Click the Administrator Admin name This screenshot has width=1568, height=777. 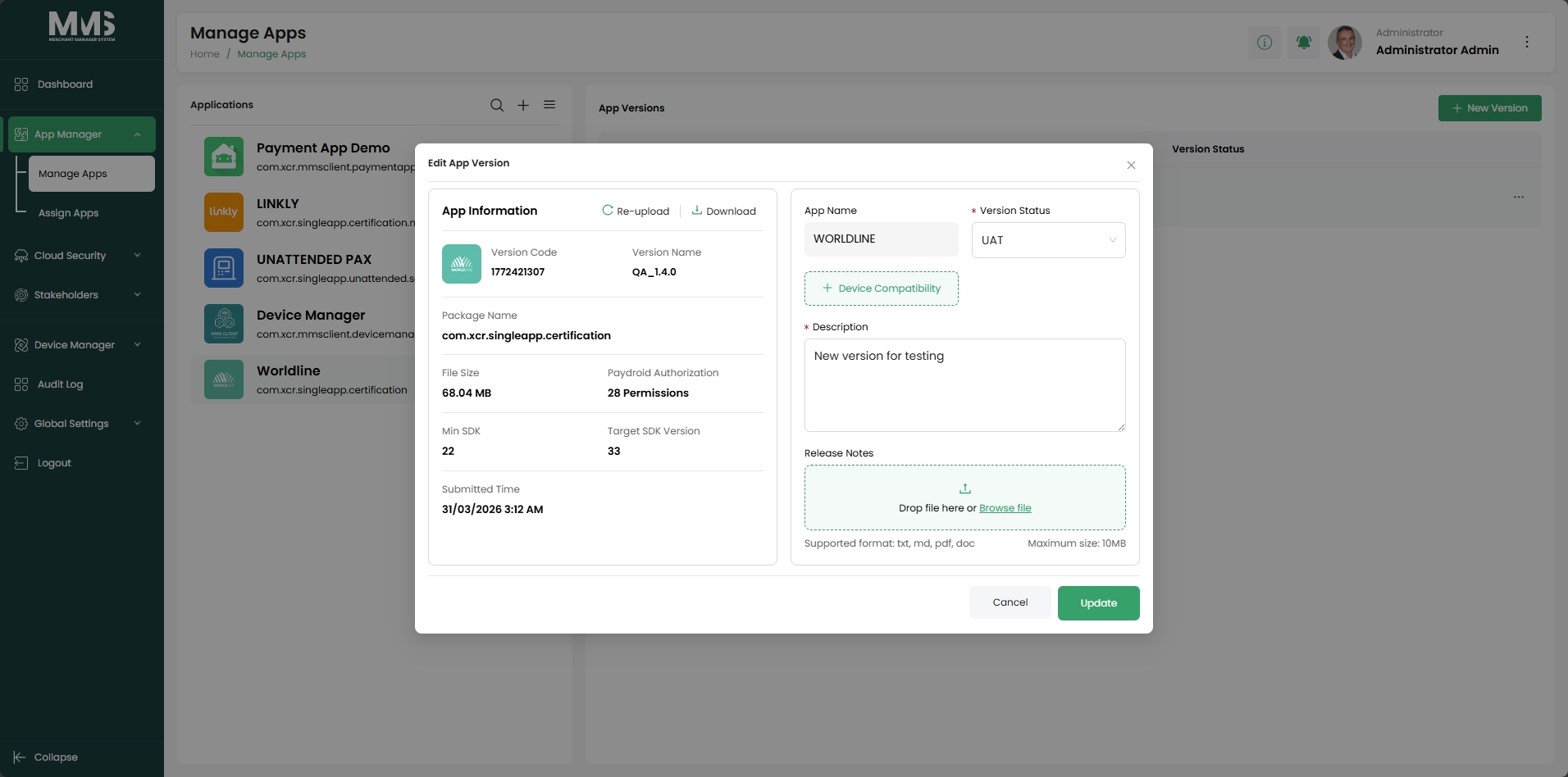pos(1438,50)
